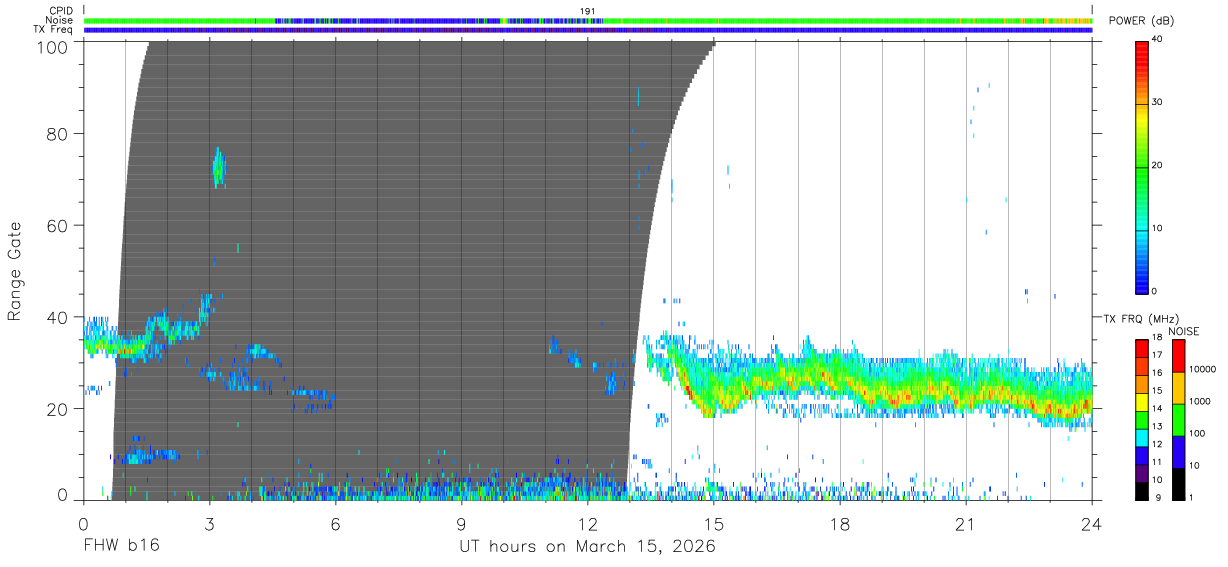1228x567 pixels.
Task: Click the Range Gate axis title
Action: 15,271
